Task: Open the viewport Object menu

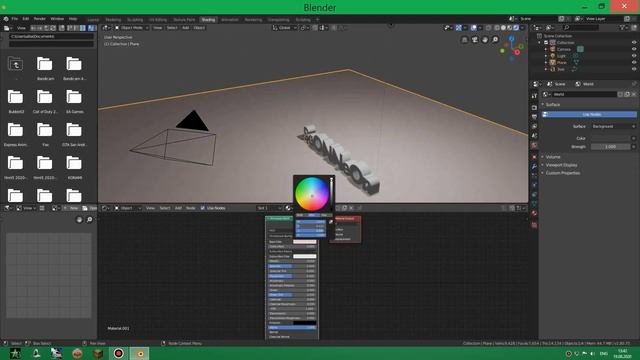Action: coord(199,28)
